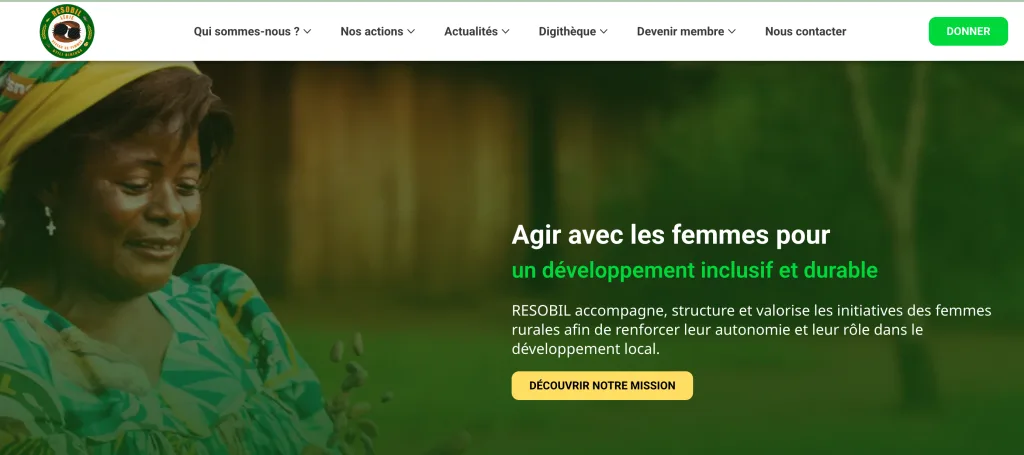Click the green DONNER button
Screen dimensions: 1024x455
pos(968,31)
